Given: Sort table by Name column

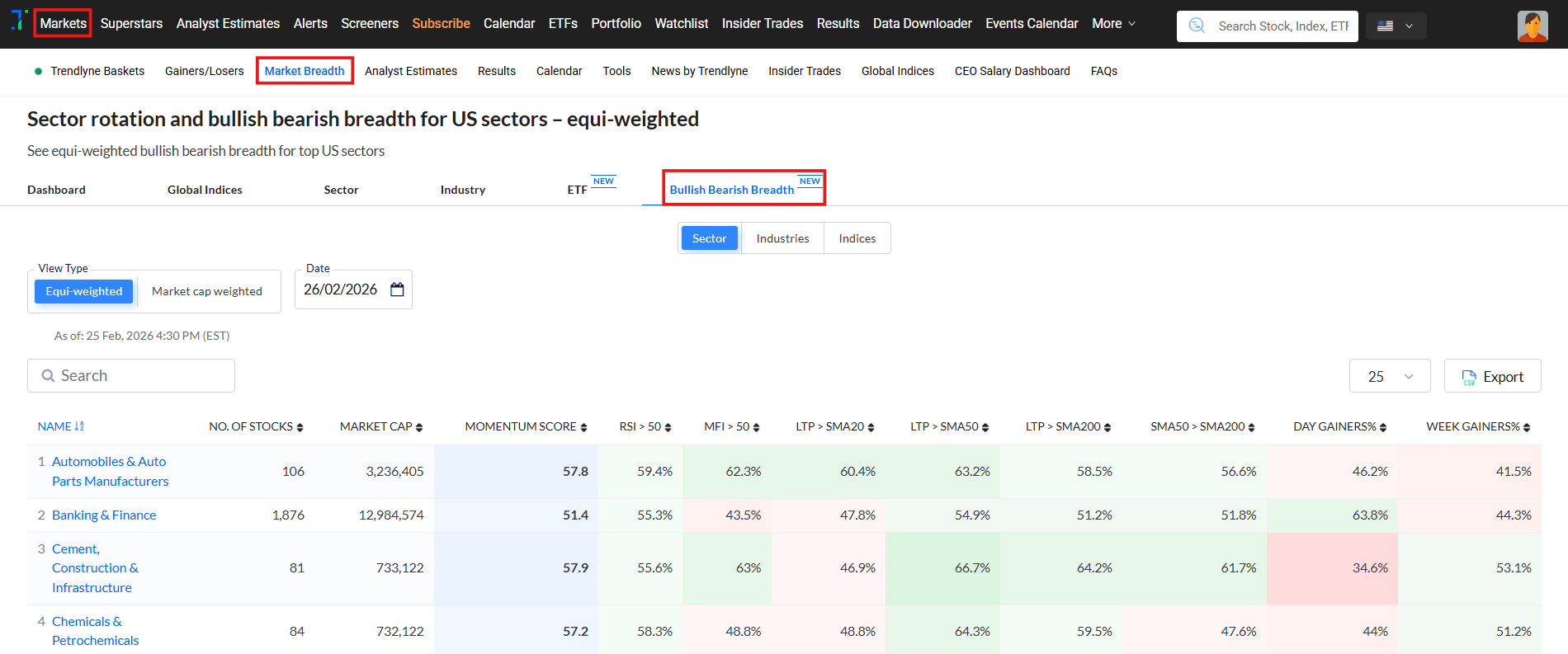Looking at the screenshot, I should click(61, 426).
